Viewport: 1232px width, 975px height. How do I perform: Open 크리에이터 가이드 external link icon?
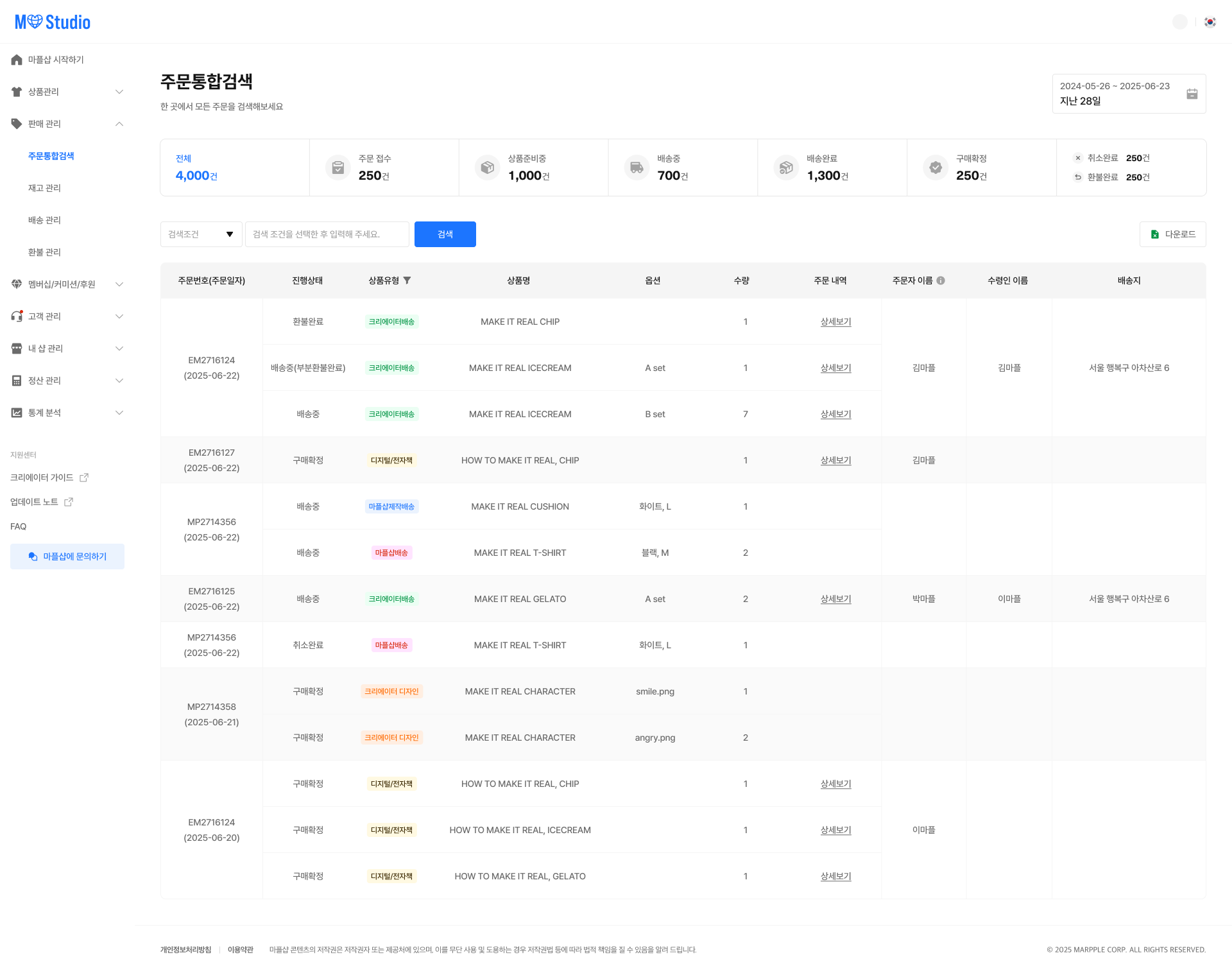(x=84, y=478)
